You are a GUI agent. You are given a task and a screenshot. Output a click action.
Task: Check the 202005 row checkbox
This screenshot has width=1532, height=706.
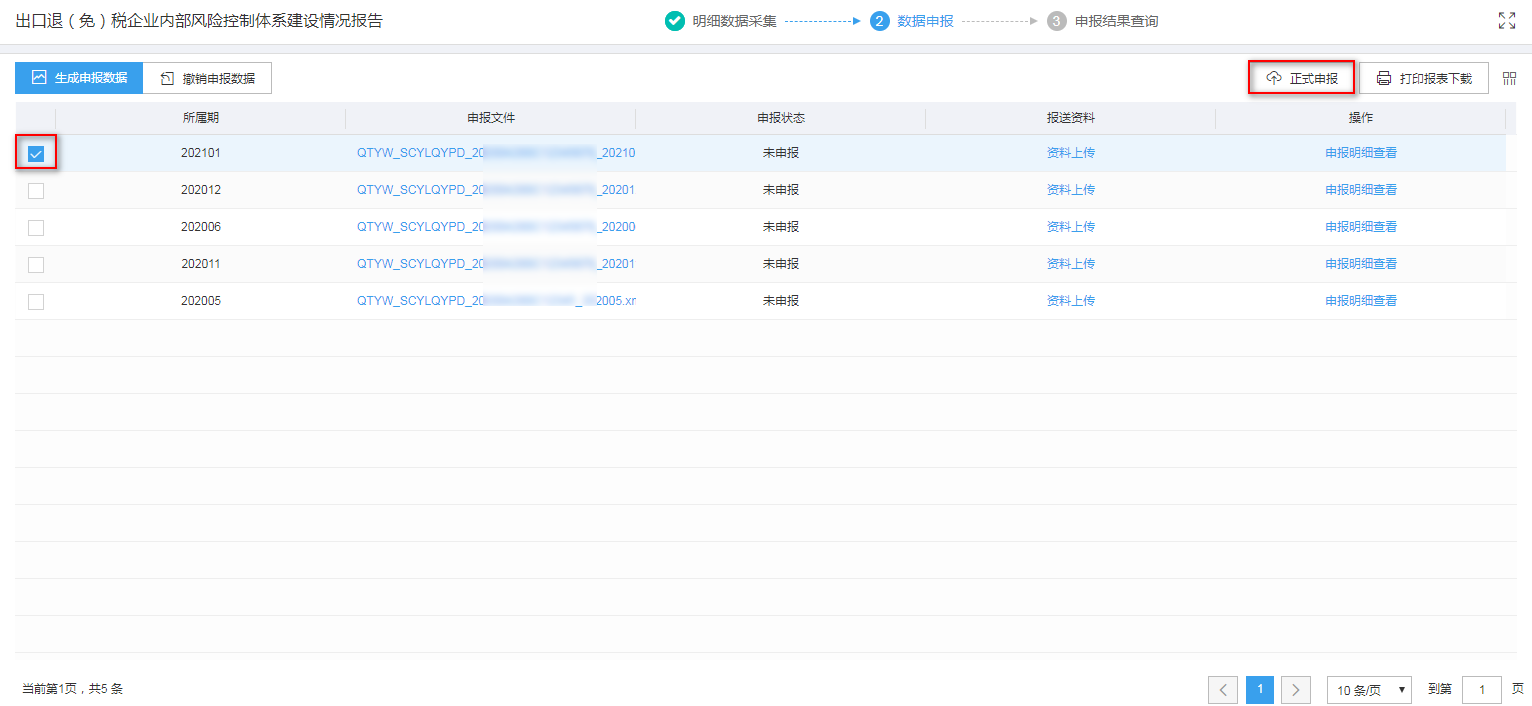(36, 302)
